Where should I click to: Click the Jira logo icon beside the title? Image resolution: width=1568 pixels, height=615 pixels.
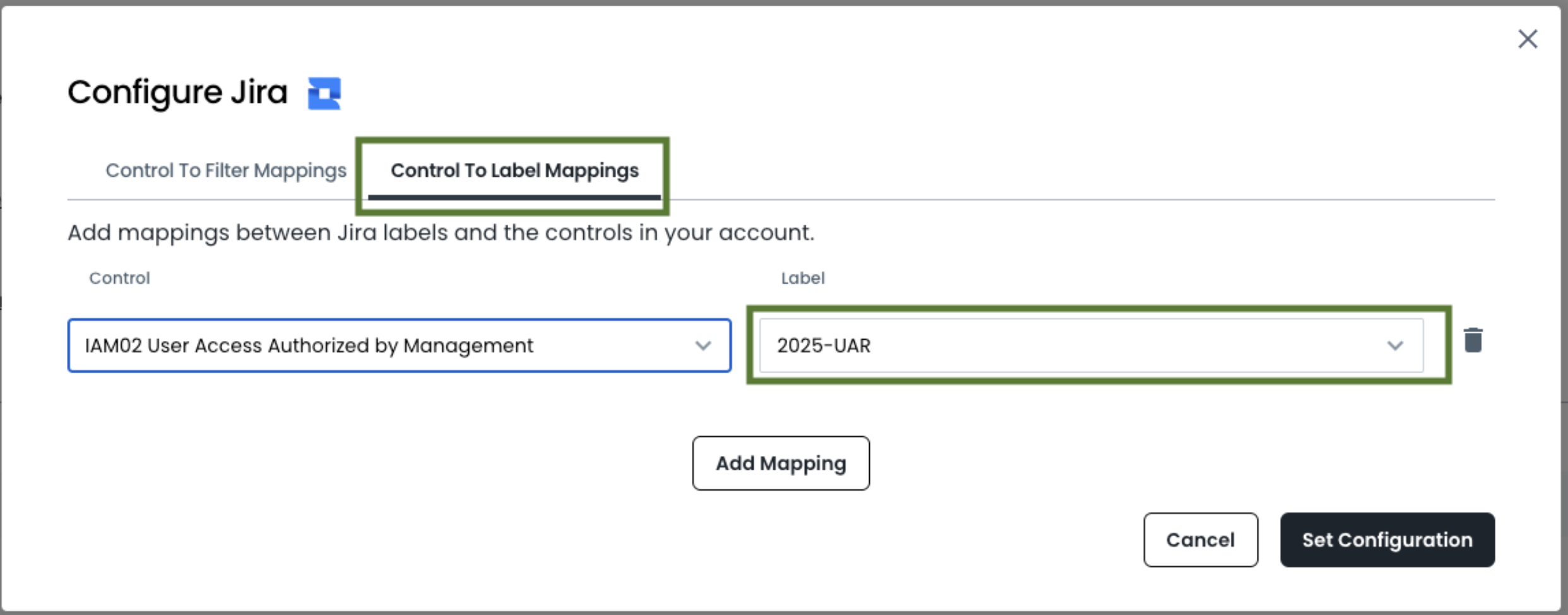tap(324, 93)
